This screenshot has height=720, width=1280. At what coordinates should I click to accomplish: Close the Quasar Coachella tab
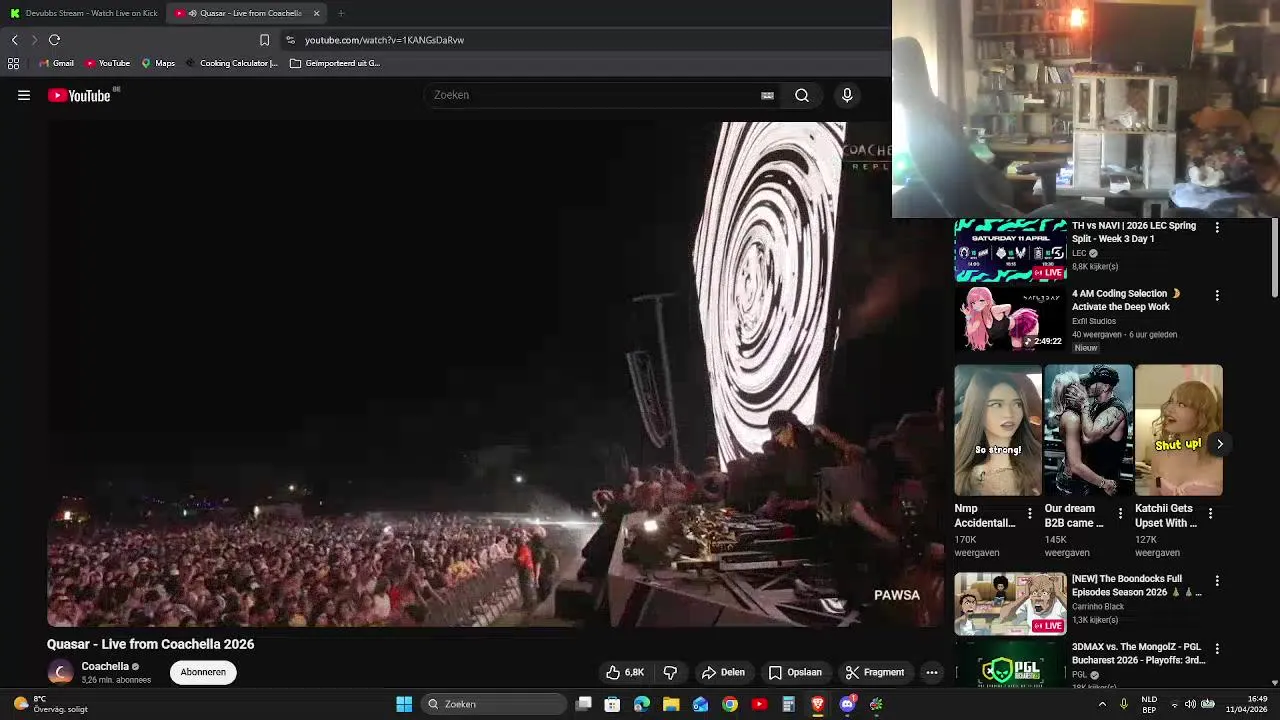click(316, 13)
